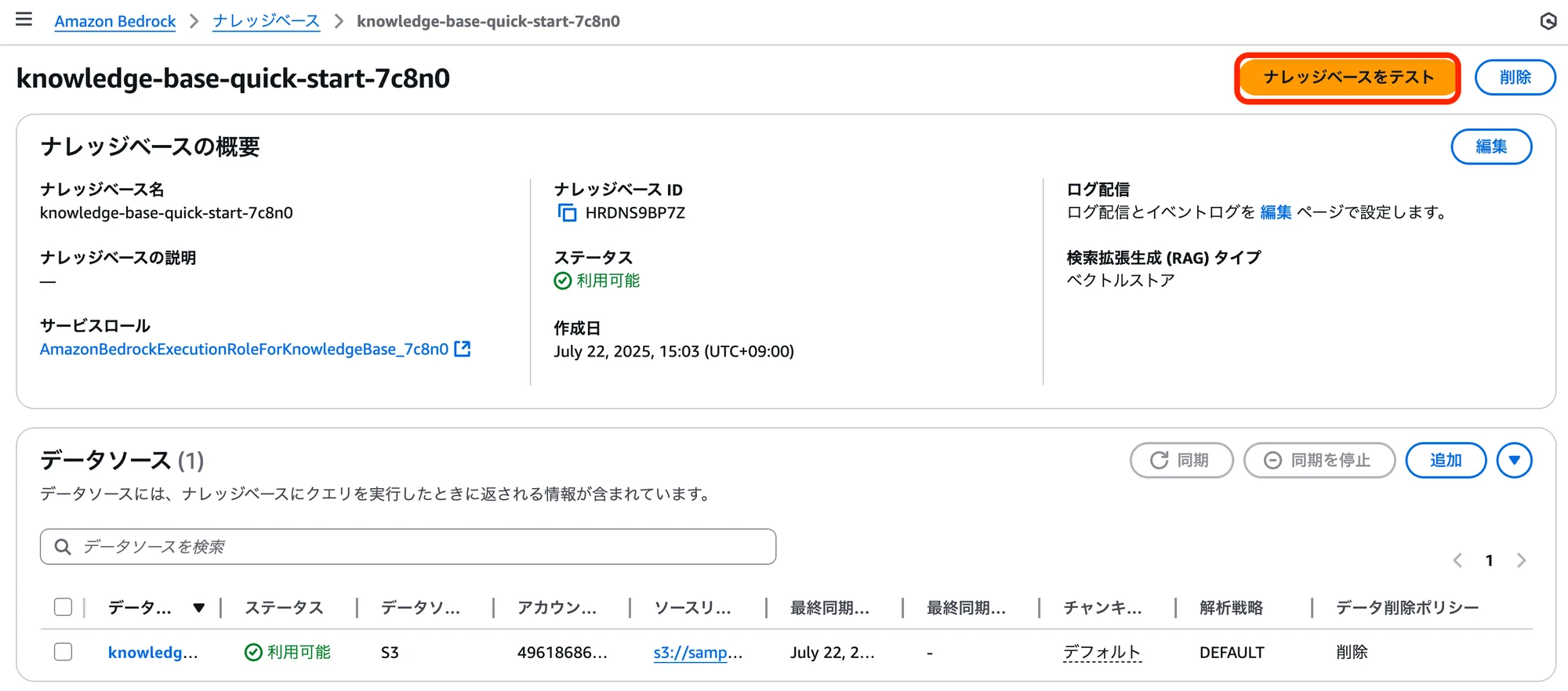The height and width of the screenshot is (691, 1568).
Task: Click the 追加 add data source button
Action: pyautogui.click(x=1446, y=460)
